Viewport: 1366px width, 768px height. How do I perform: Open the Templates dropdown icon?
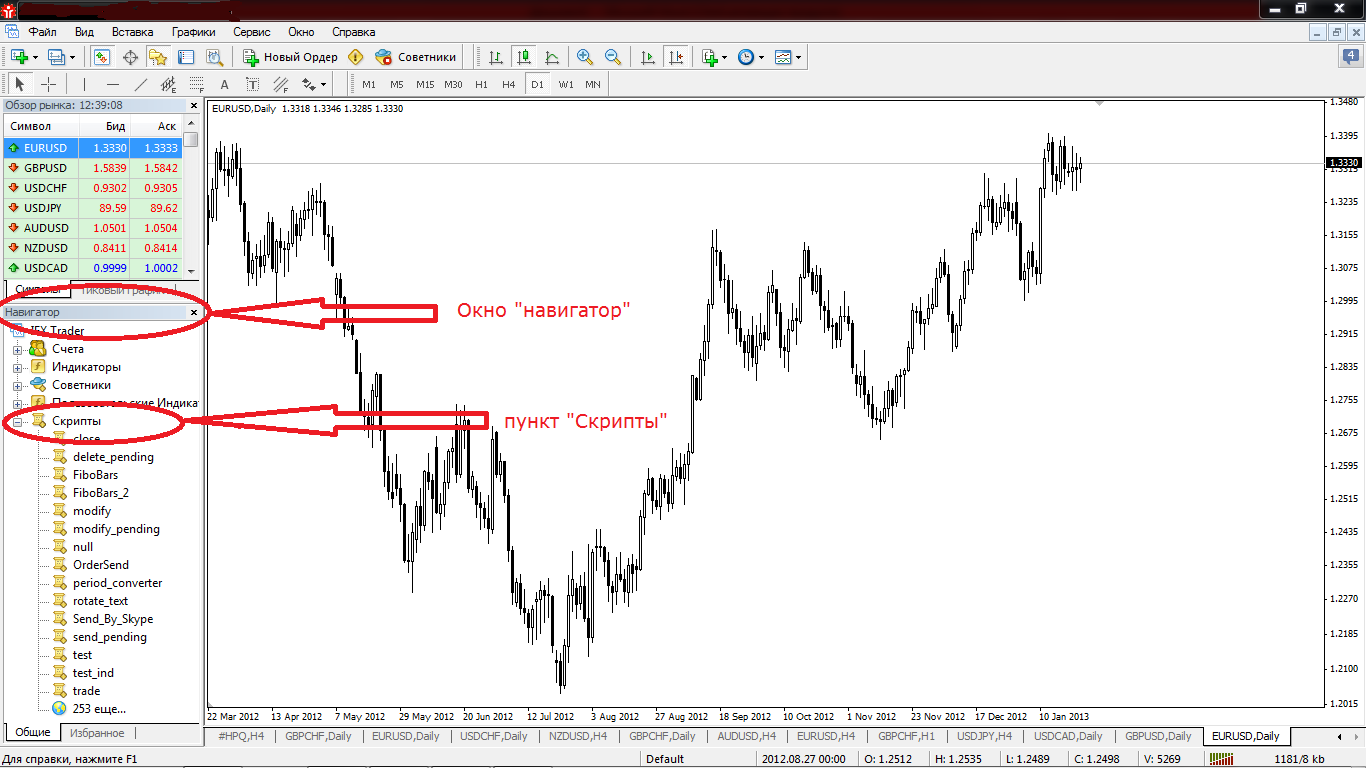point(787,57)
